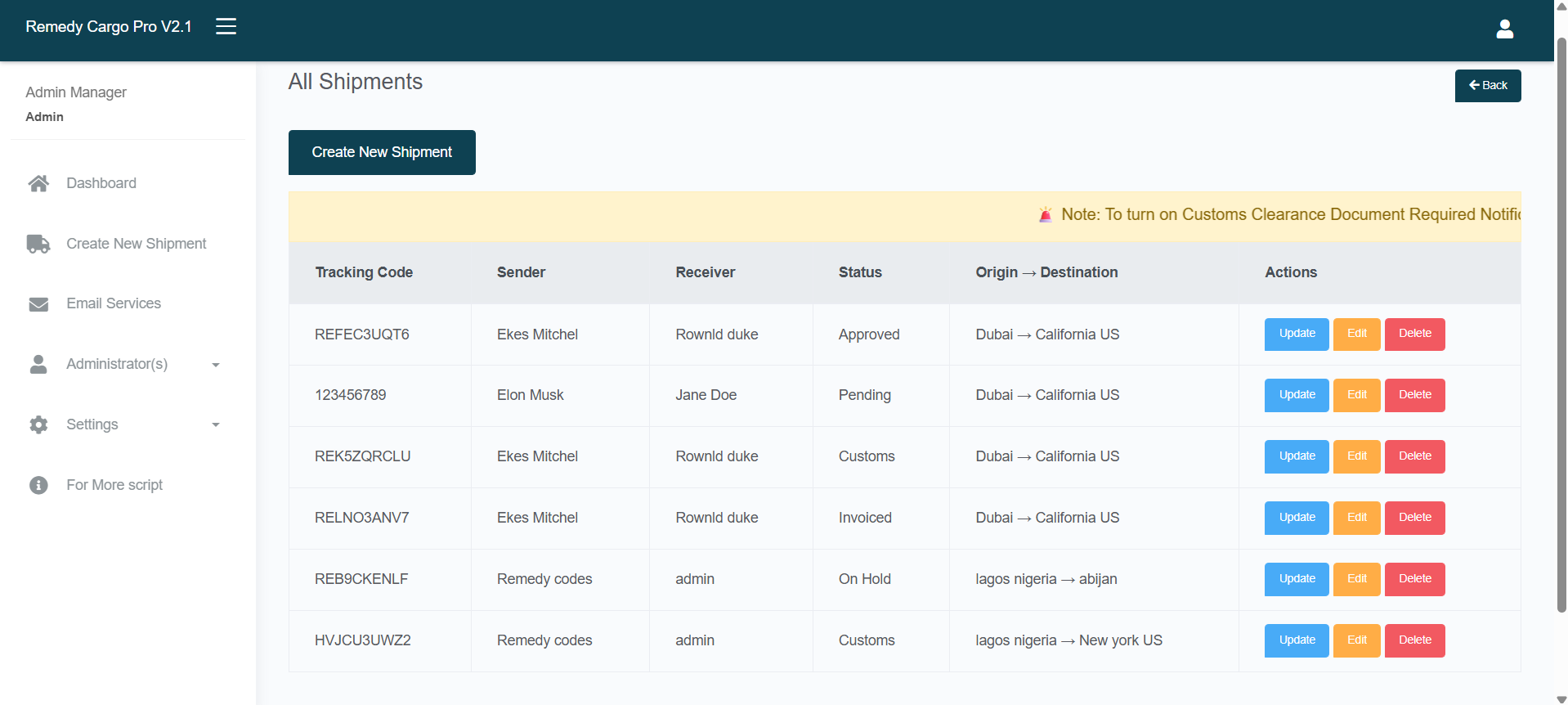The height and width of the screenshot is (705, 1568).
Task: Click the Tracking Code column header
Action: [x=364, y=272]
